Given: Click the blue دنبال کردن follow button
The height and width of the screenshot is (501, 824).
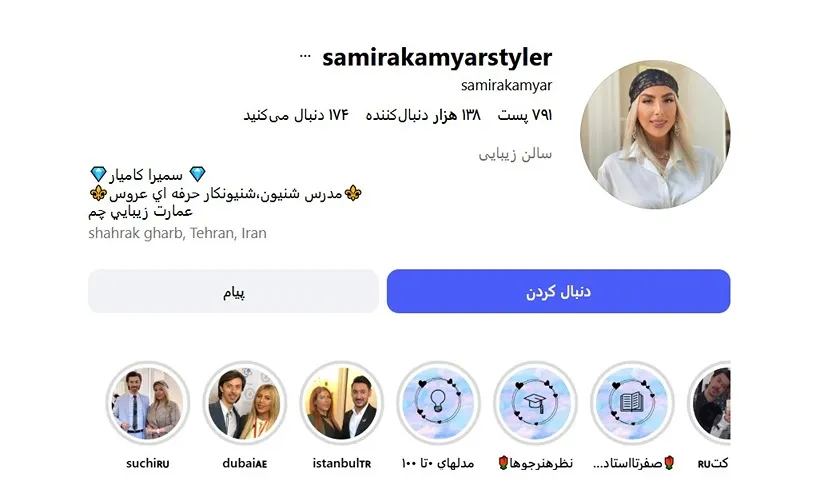Looking at the screenshot, I should coord(559,291).
